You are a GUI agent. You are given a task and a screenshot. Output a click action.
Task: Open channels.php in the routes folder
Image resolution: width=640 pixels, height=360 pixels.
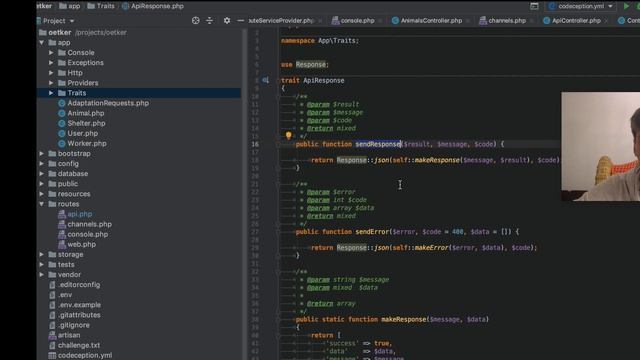click(85, 224)
